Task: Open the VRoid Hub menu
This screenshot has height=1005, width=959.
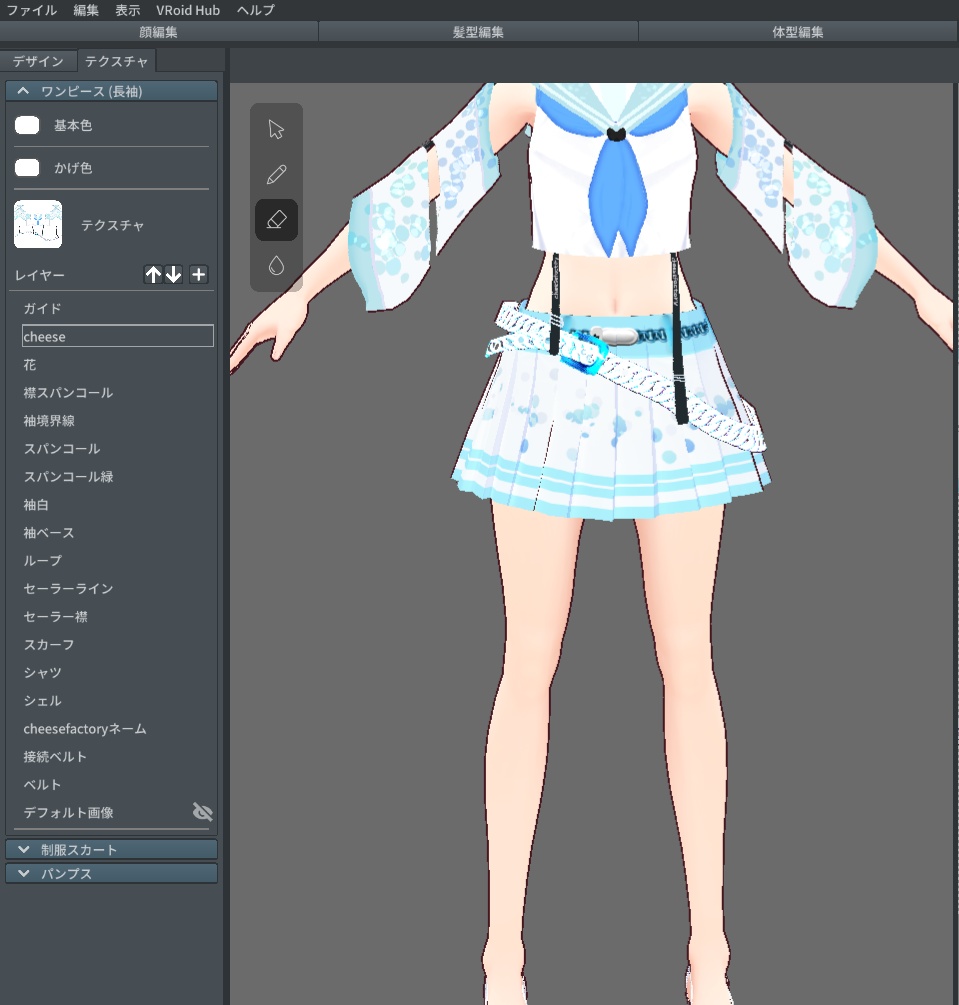Action: point(187,10)
